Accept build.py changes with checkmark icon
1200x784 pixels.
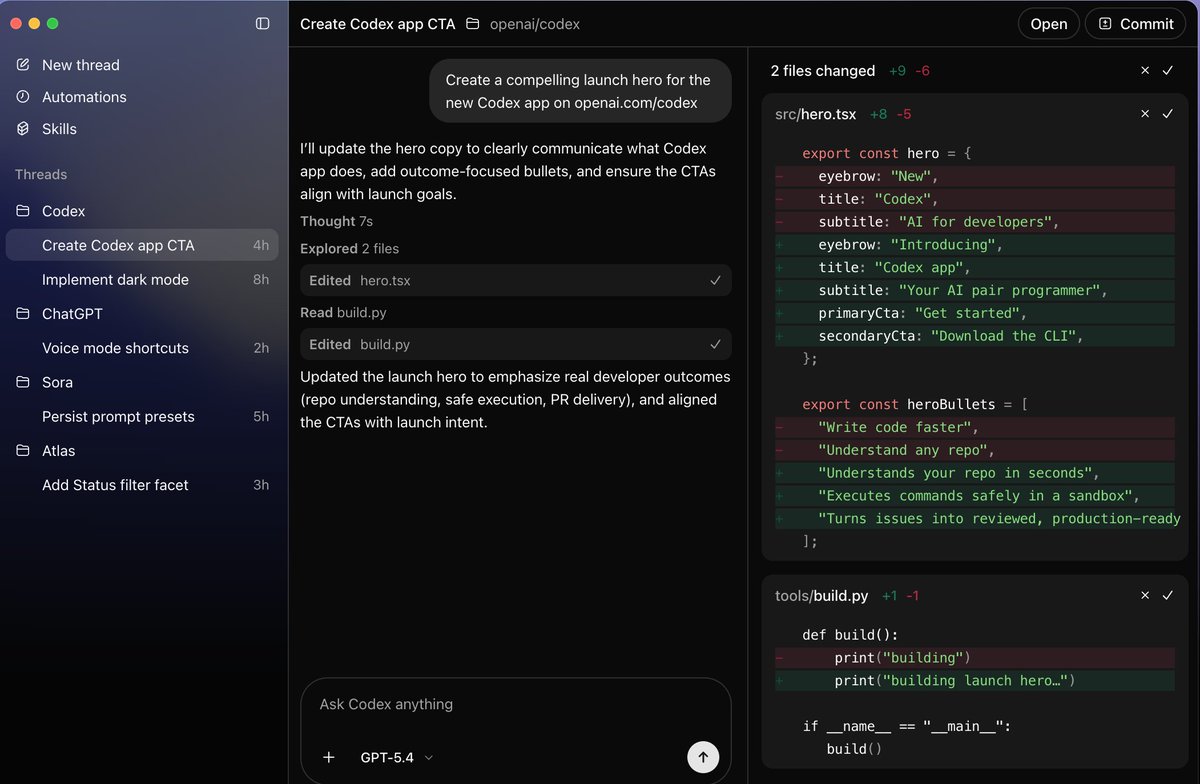pyautogui.click(x=1167, y=595)
